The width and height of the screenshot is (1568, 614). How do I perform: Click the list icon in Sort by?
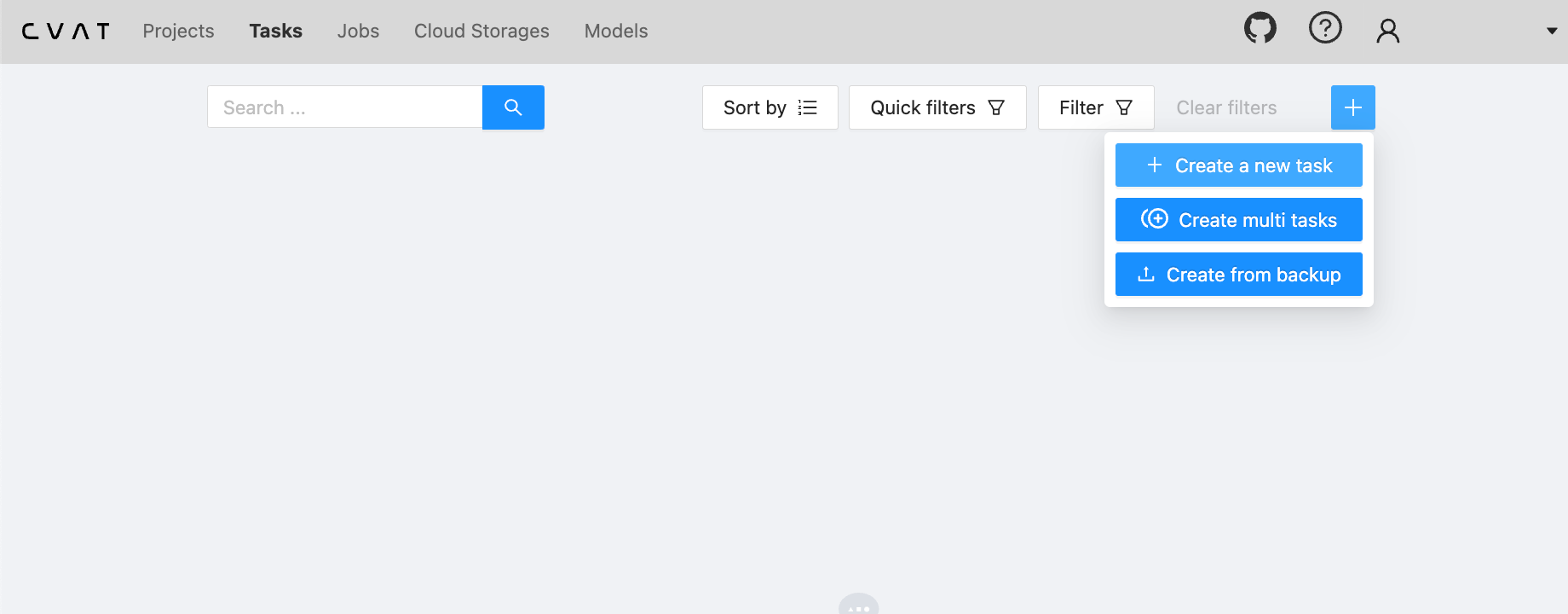[807, 107]
